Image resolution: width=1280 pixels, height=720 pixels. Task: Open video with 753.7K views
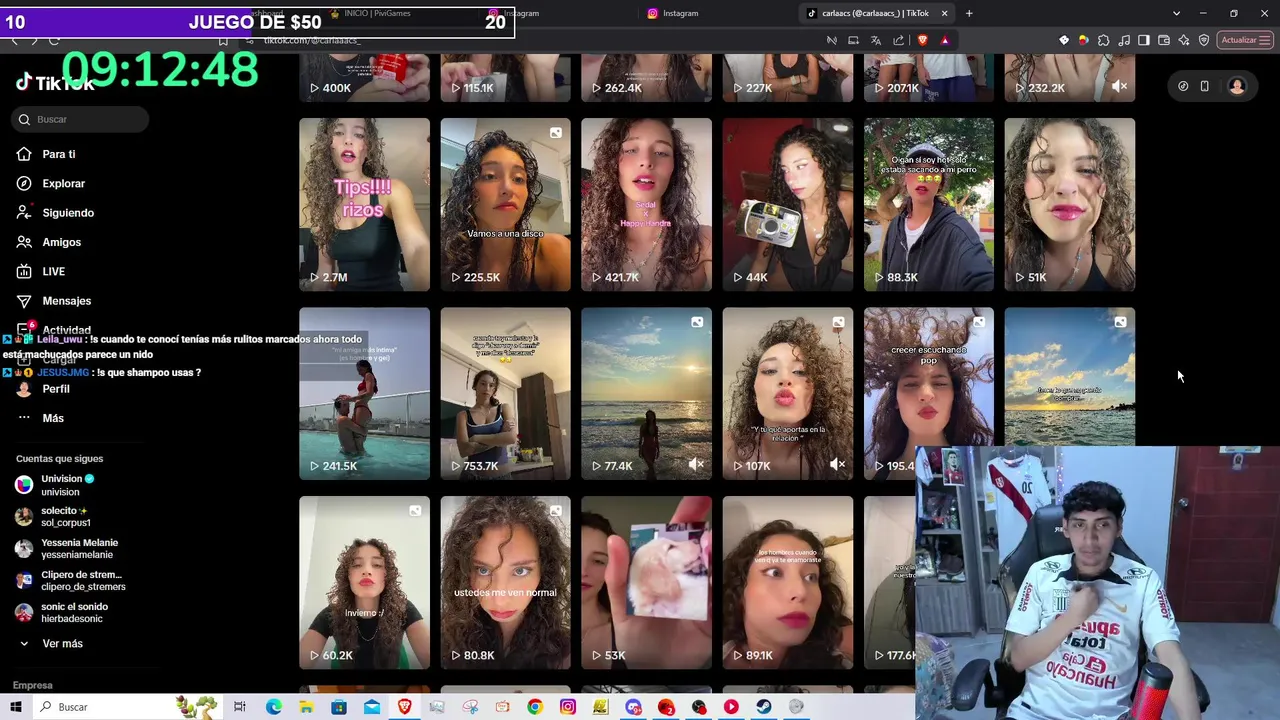tap(505, 393)
